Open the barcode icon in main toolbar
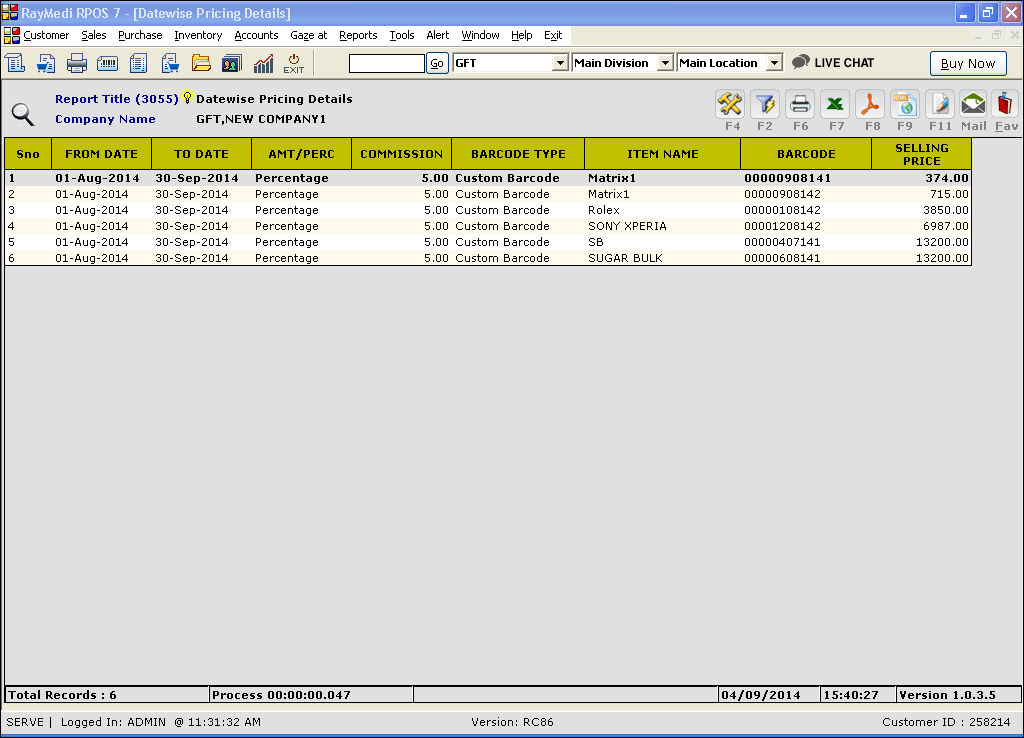The height and width of the screenshot is (738, 1024). [x=107, y=63]
